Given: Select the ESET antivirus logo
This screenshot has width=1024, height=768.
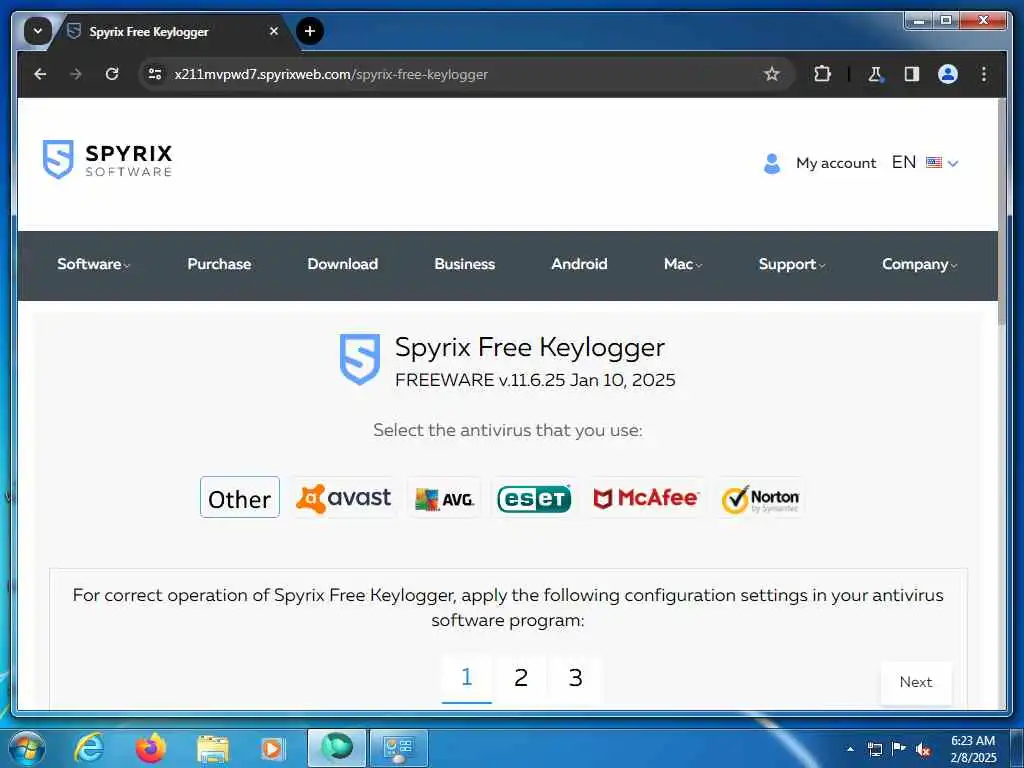Looking at the screenshot, I should point(534,498).
